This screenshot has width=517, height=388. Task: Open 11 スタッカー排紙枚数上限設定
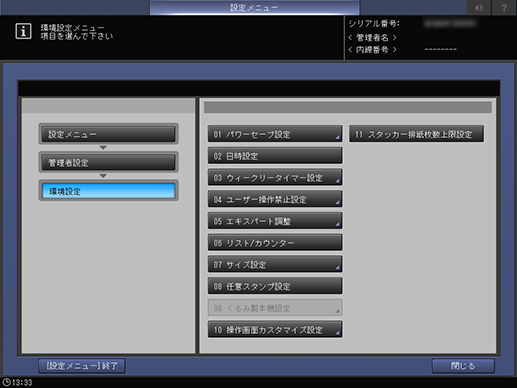coord(416,134)
